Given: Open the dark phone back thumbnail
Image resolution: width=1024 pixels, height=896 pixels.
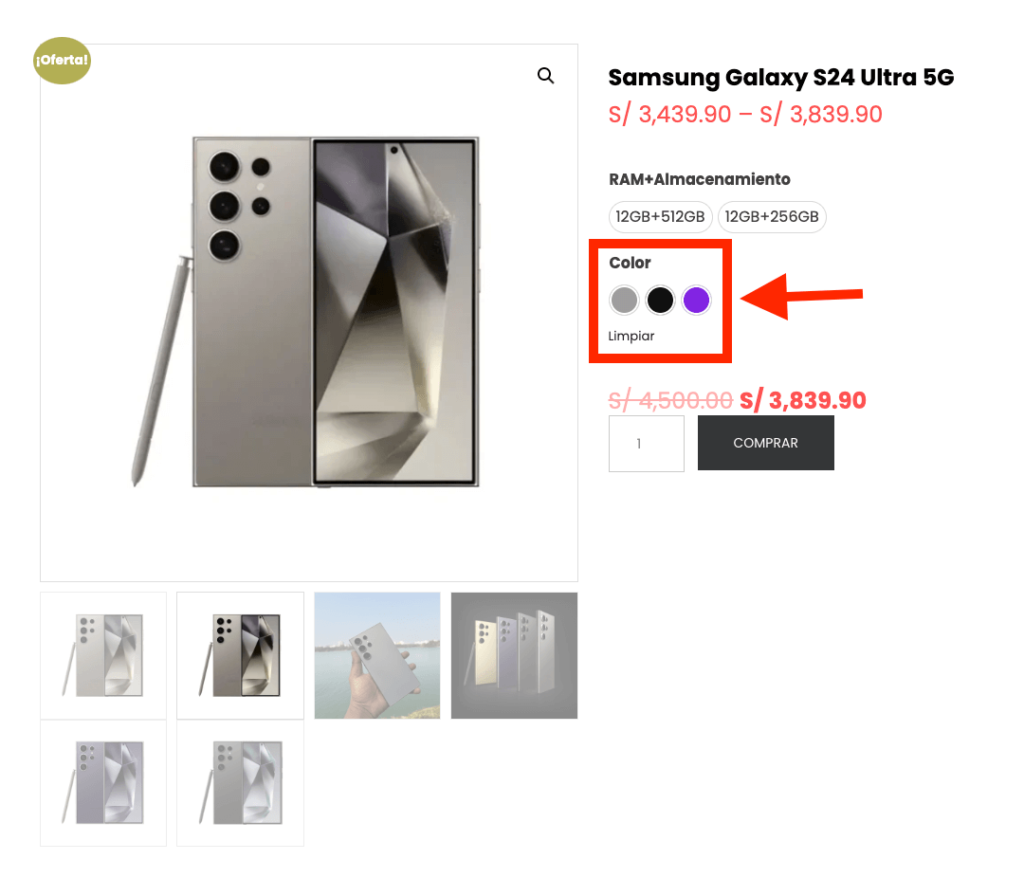Looking at the screenshot, I should click(x=240, y=655).
